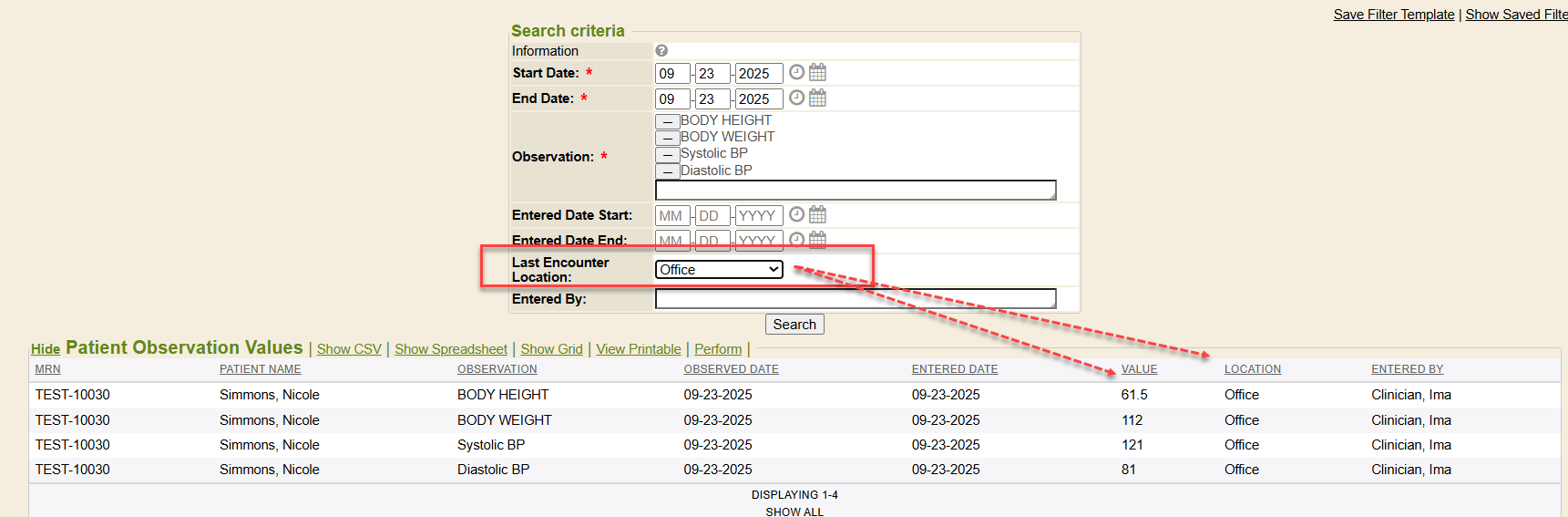Expand the Last Encounter Location dropdown
The width and height of the screenshot is (1568, 517).
click(x=719, y=270)
